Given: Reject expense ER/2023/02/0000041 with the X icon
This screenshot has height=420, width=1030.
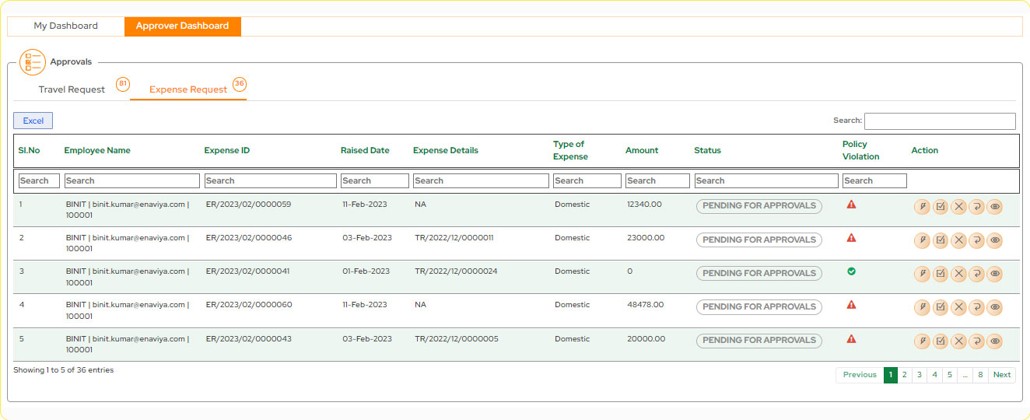Looking at the screenshot, I should click(958, 273).
